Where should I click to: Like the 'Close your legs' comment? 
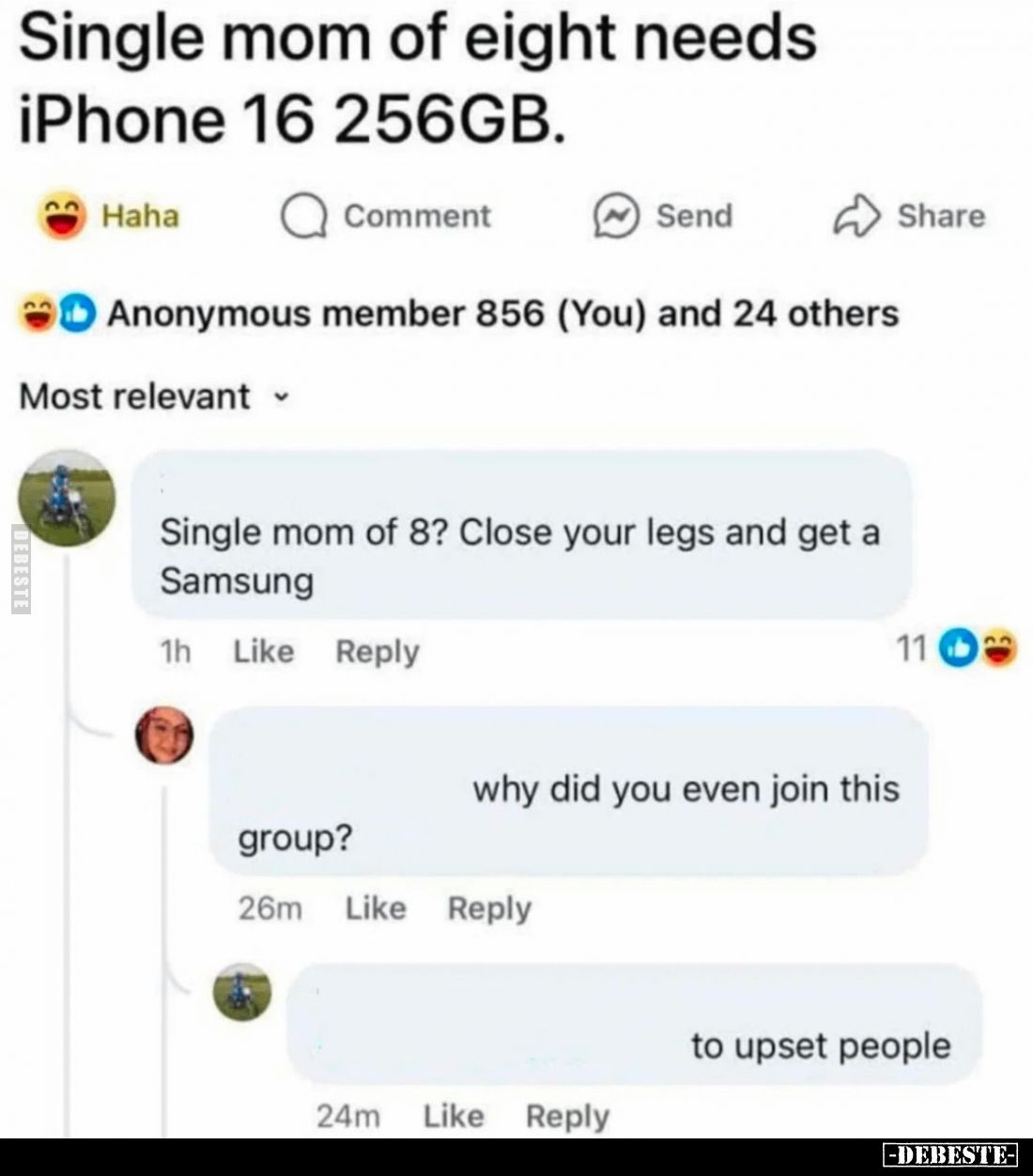[x=263, y=650]
